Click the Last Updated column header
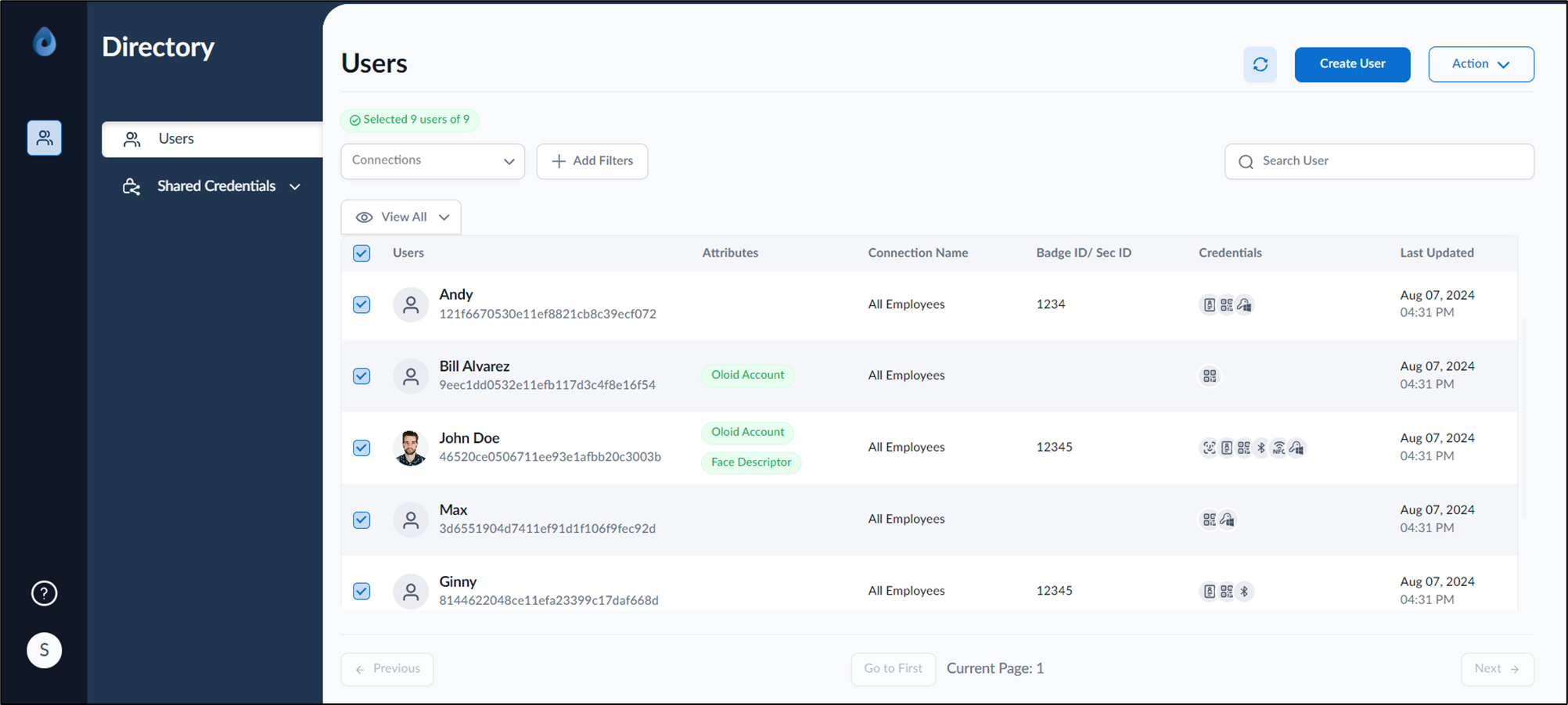This screenshot has width=1568, height=705. pyautogui.click(x=1437, y=253)
